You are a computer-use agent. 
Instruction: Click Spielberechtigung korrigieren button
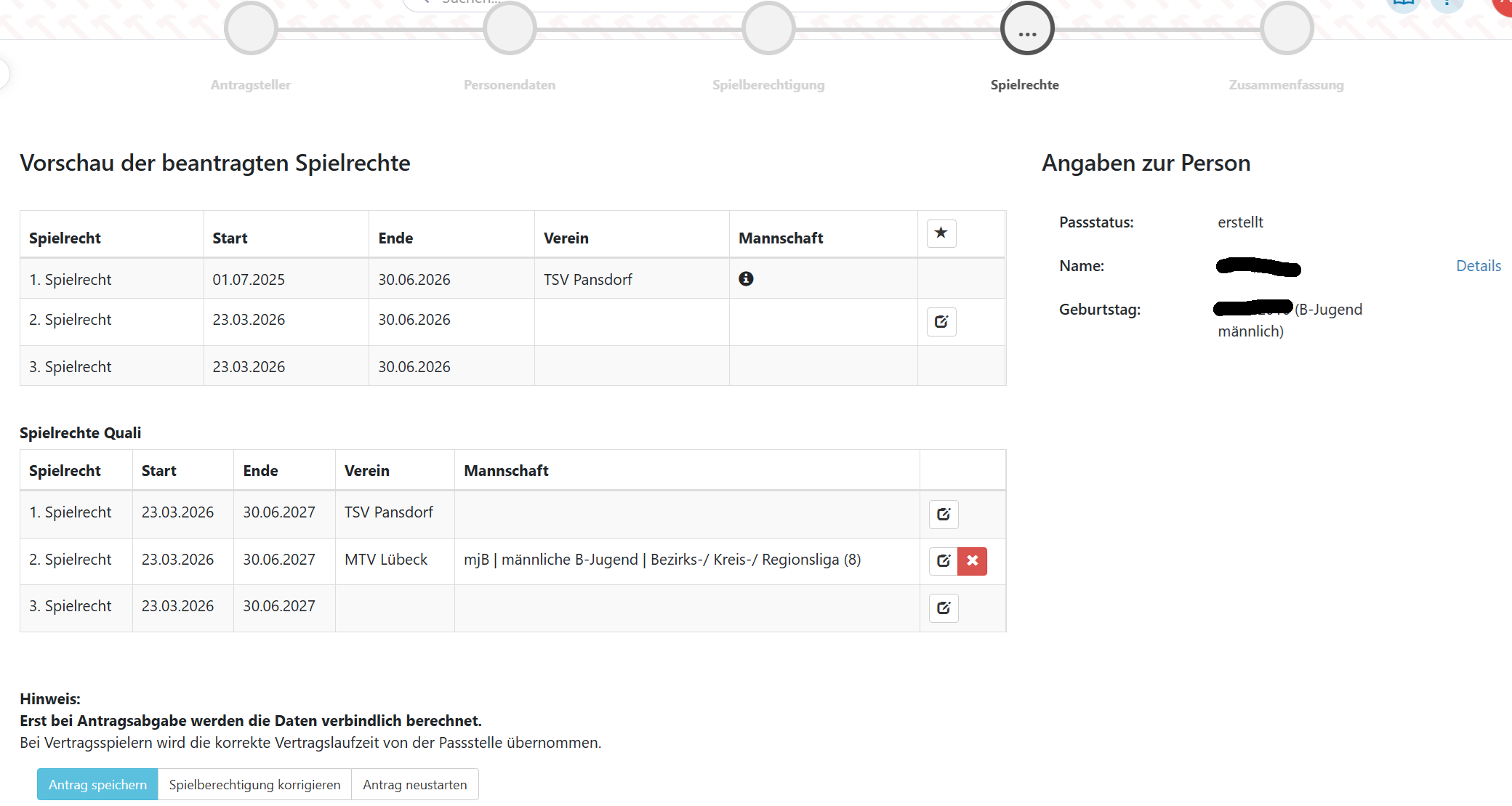click(x=254, y=784)
